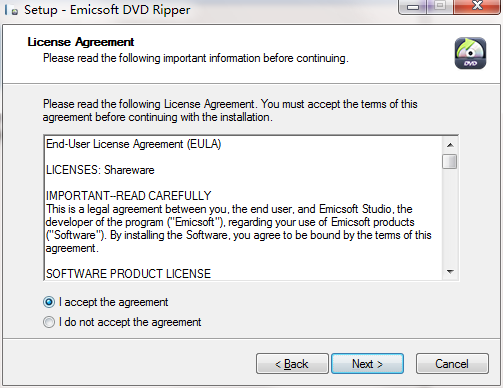
Task: Click the setup icon in the title bar
Action: 11,10
